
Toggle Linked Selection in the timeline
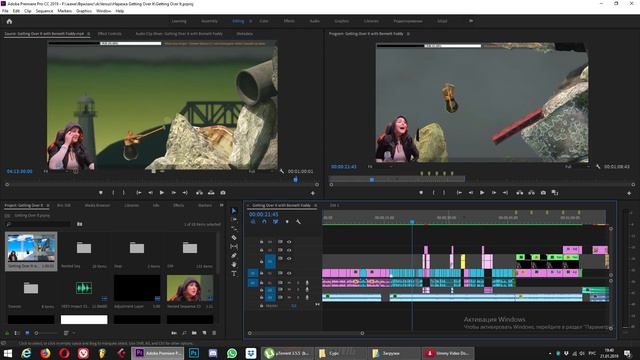[x=276, y=222]
